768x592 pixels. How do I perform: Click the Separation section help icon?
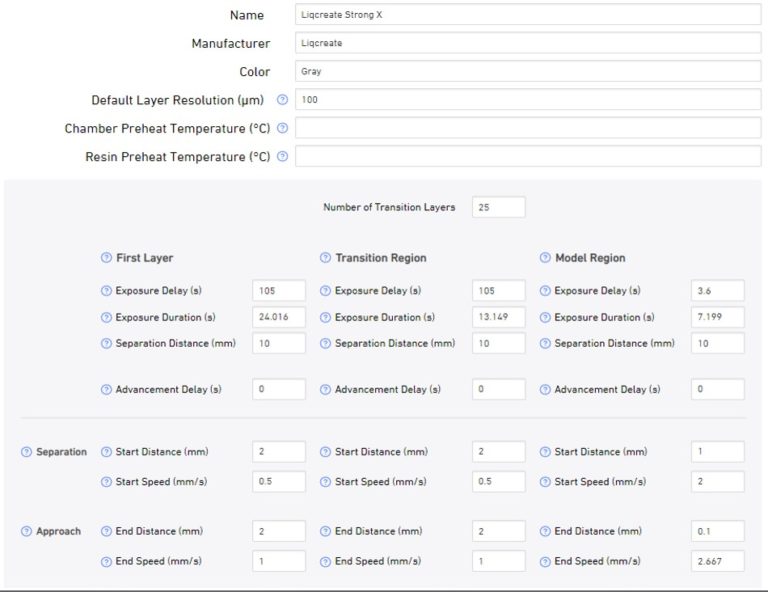tap(26, 452)
